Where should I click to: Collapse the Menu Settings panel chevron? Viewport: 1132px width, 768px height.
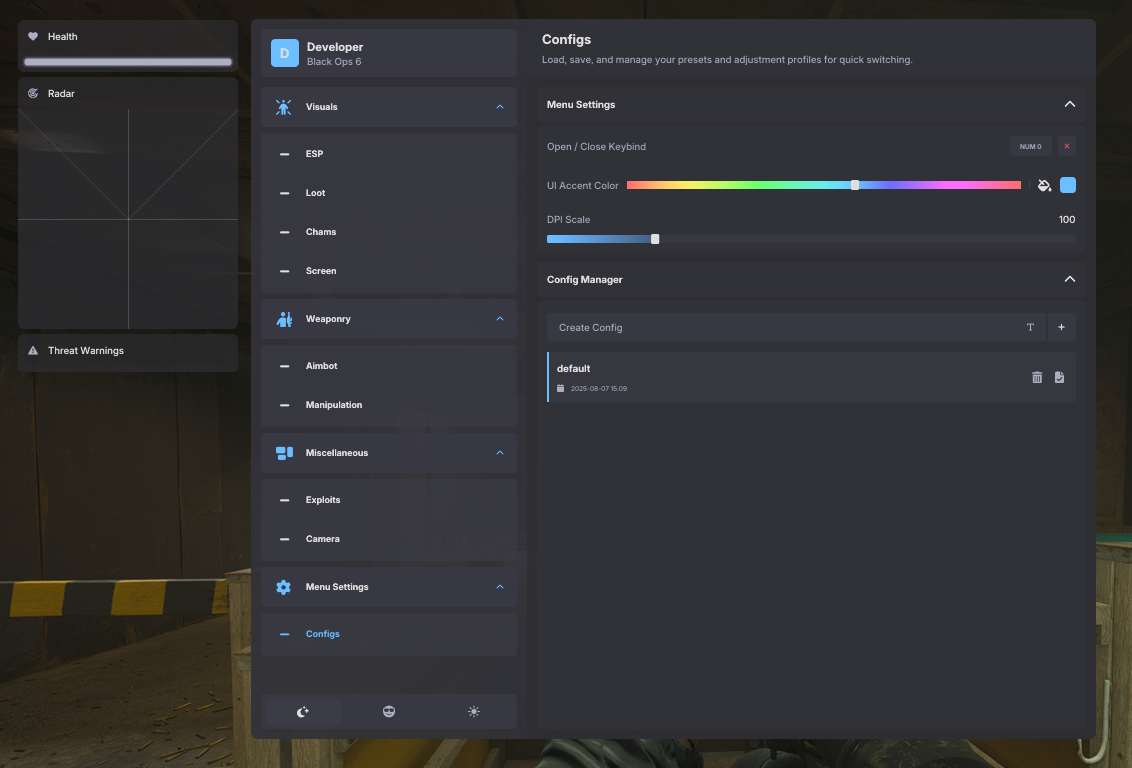(1069, 105)
